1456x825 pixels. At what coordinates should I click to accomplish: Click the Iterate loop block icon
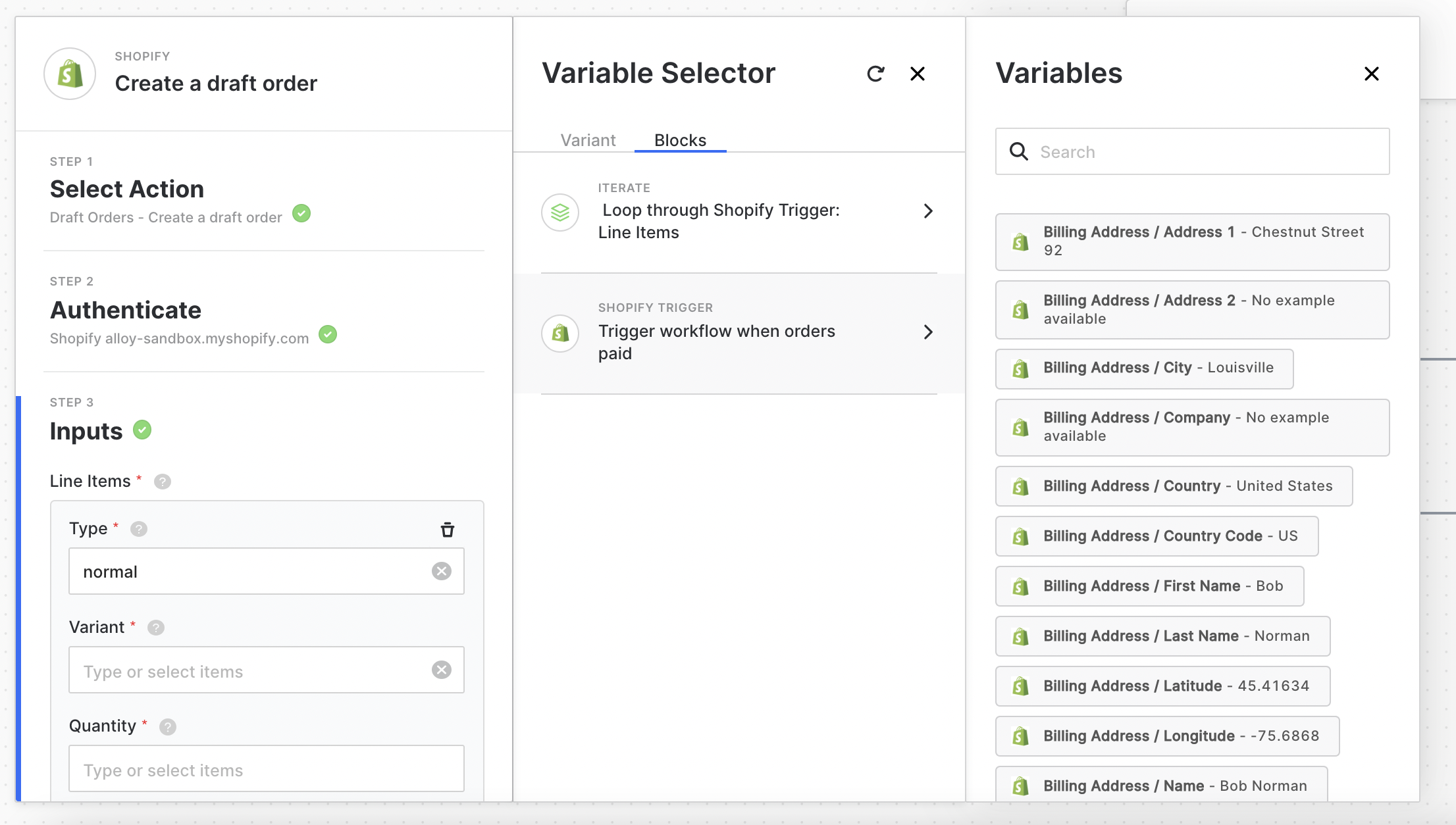pos(560,212)
